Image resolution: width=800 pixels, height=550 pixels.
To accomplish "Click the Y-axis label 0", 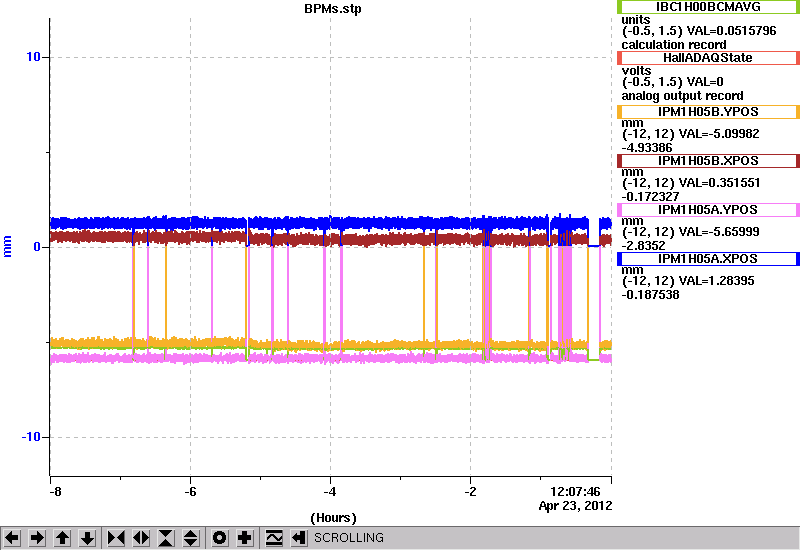I will click(x=37, y=247).
